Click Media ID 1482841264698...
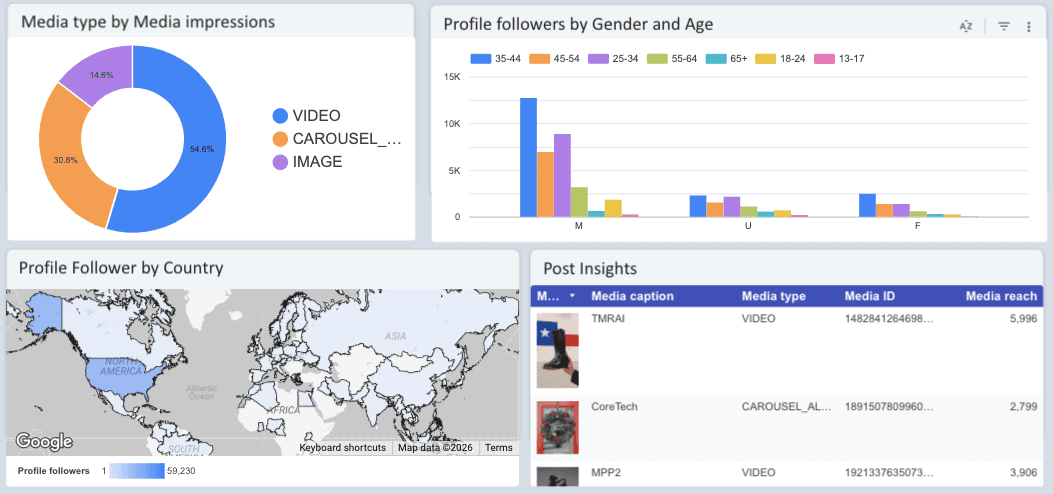 click(x=888, y=318)
